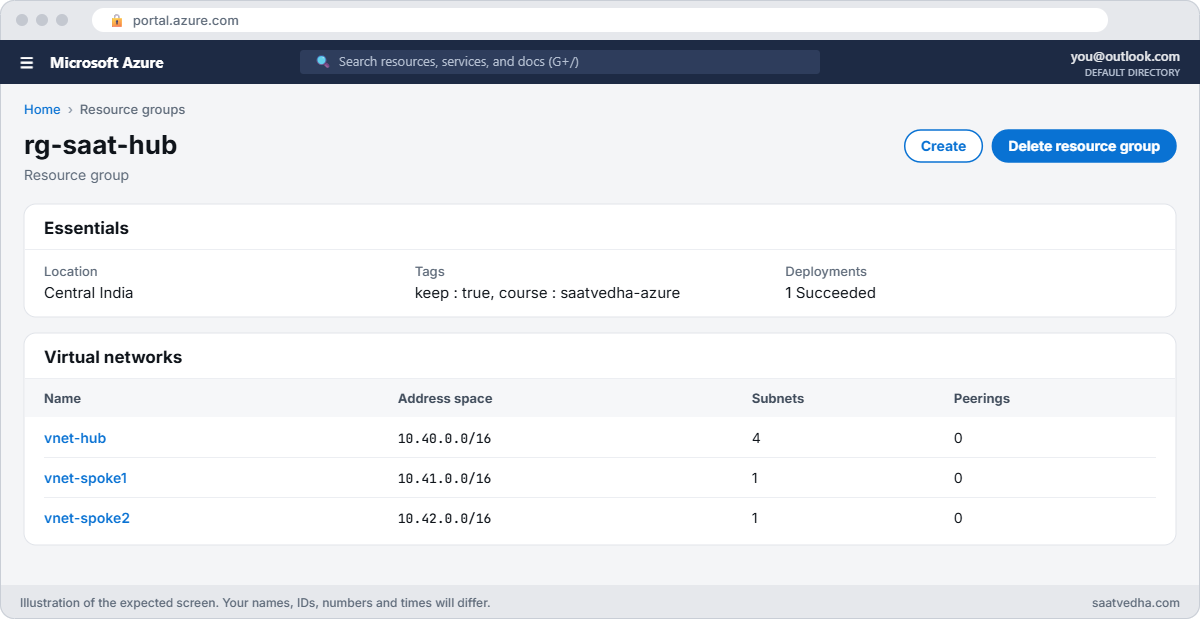Click Delete resource group

pos(1084,146)
